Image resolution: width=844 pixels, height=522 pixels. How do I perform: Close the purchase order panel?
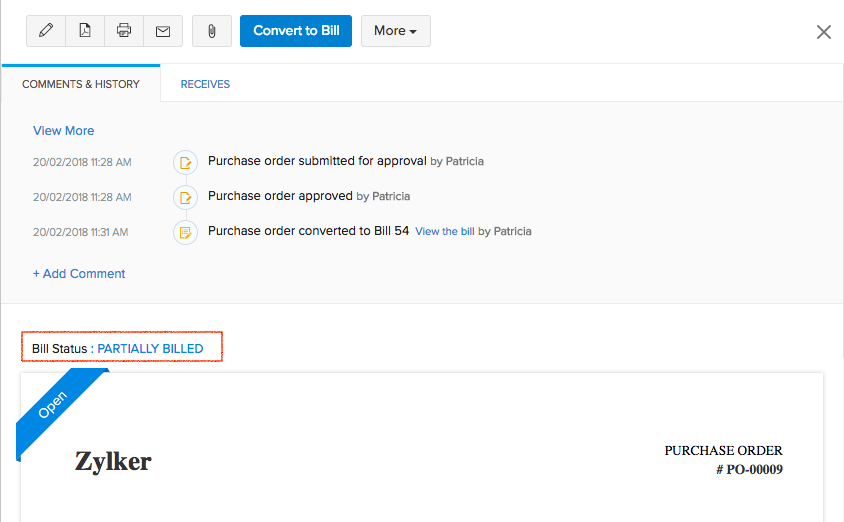click(823, 32)
